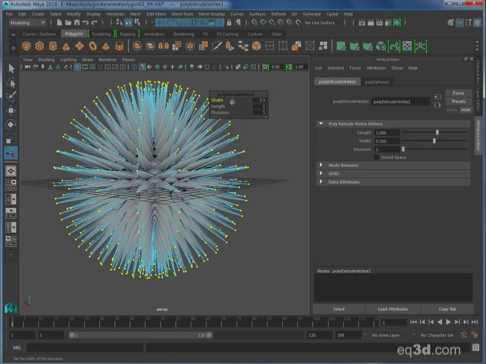Click the four-view layout icon
The width and height of the screenshot is (486, 364).
[x=11, y=185]
